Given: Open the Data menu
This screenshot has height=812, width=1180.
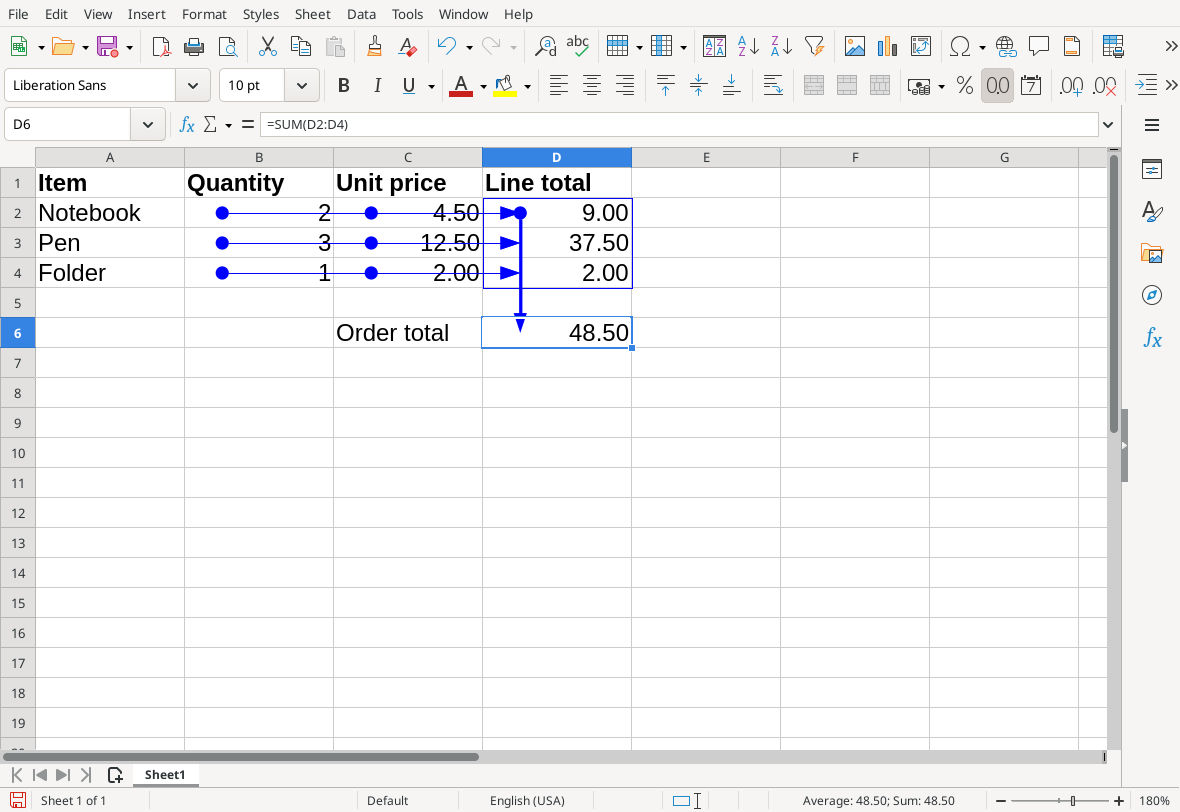Looking at the screenshot, I should 361,14.
